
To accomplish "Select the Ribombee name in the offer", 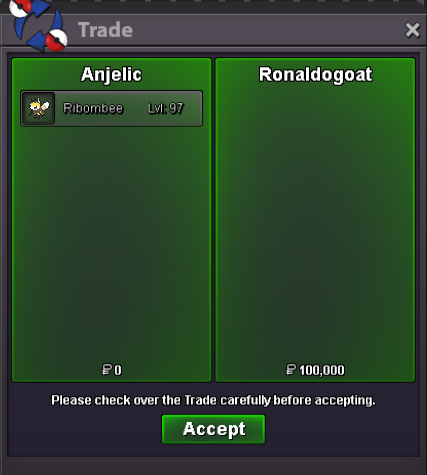I will 93,108.
